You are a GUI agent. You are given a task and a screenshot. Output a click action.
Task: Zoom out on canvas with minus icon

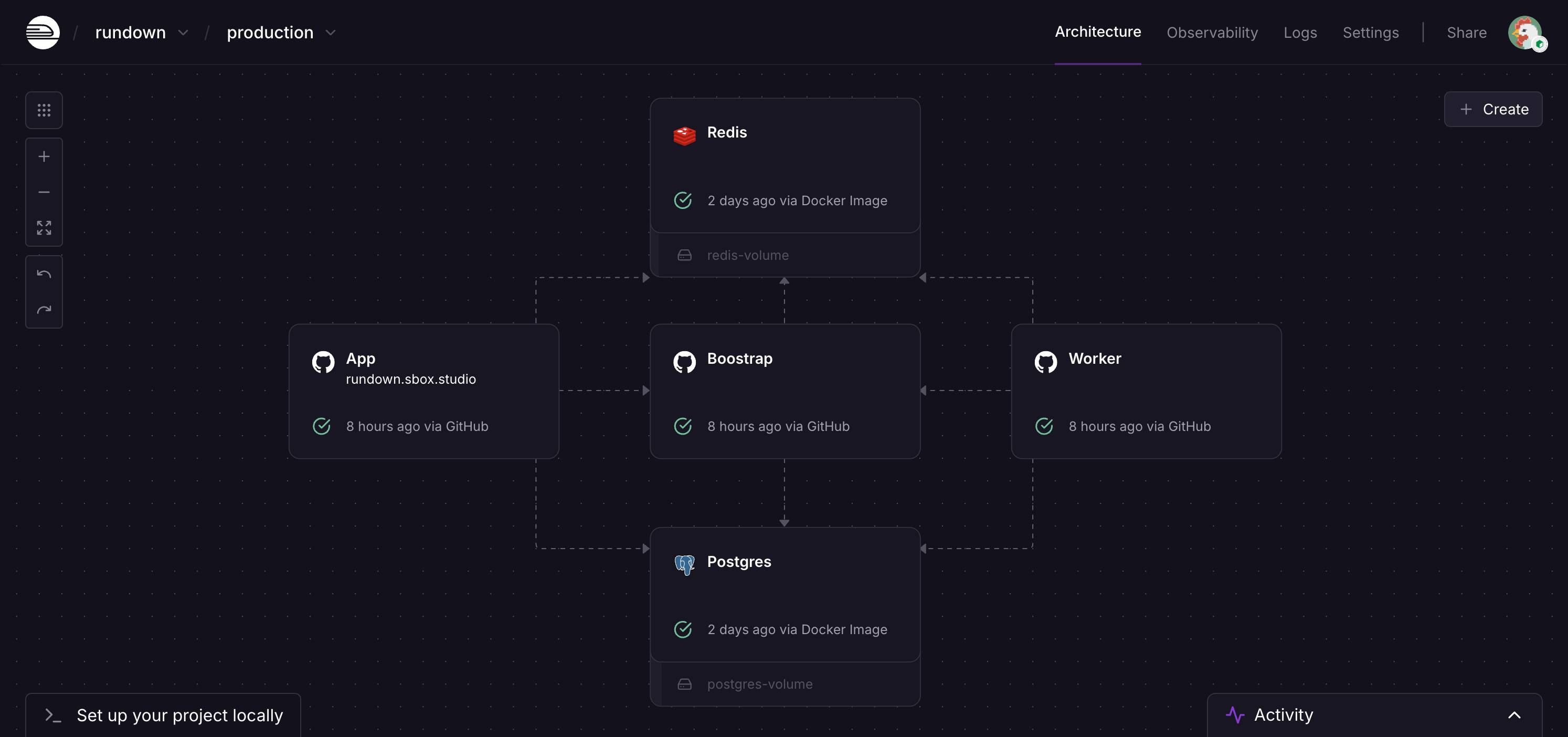pos(44,193)
